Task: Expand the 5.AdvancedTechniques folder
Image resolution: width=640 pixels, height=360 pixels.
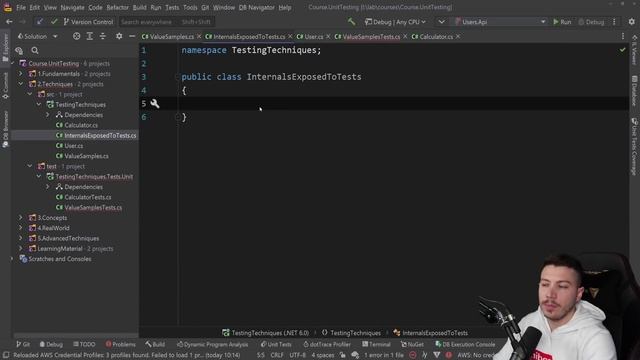Action: coord(21,238)
